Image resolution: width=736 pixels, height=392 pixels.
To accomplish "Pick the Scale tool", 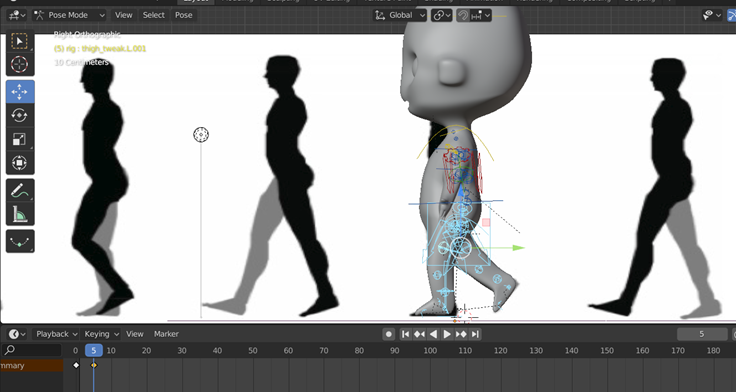I will coord(20,139).
